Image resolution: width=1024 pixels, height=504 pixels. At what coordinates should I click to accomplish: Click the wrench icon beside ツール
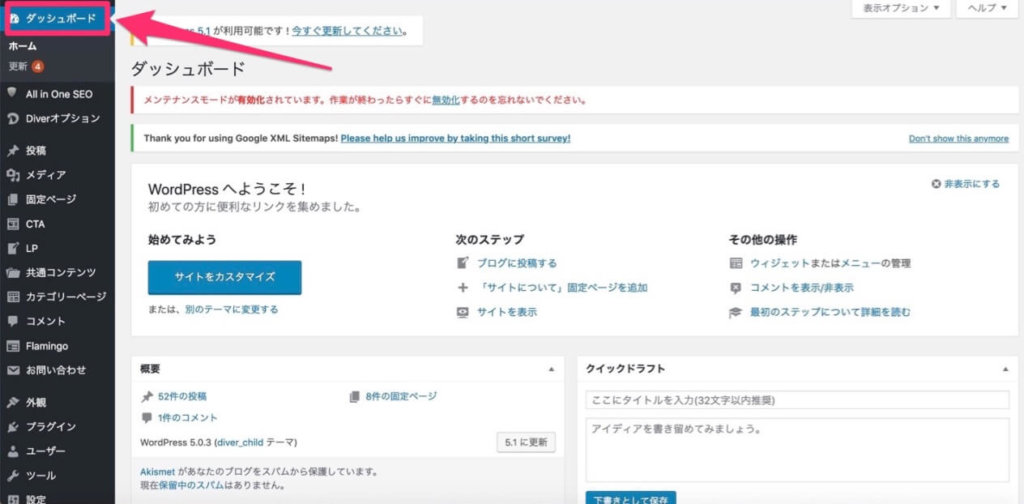pos(12,476)
